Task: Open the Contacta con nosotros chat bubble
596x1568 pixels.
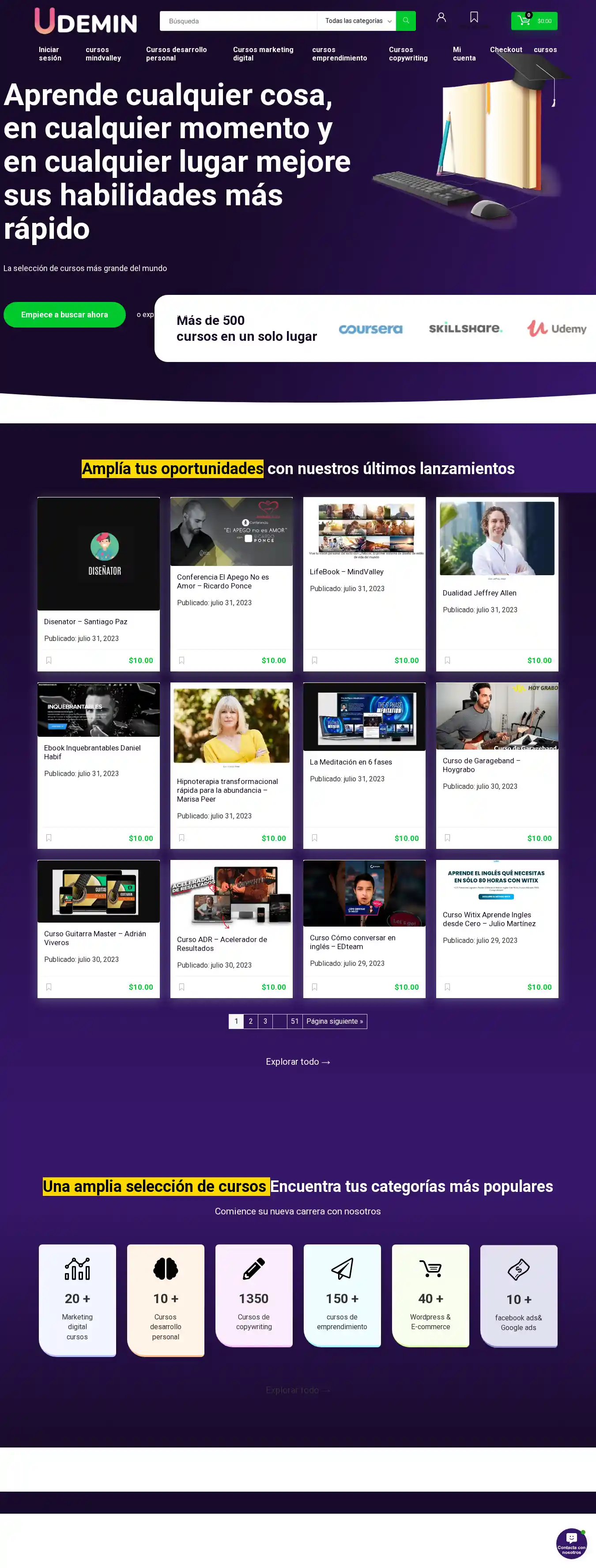Action: (x=571, y=1543)
